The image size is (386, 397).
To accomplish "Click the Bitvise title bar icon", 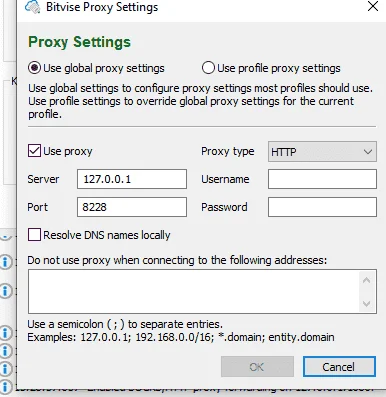I will [32, 7].
